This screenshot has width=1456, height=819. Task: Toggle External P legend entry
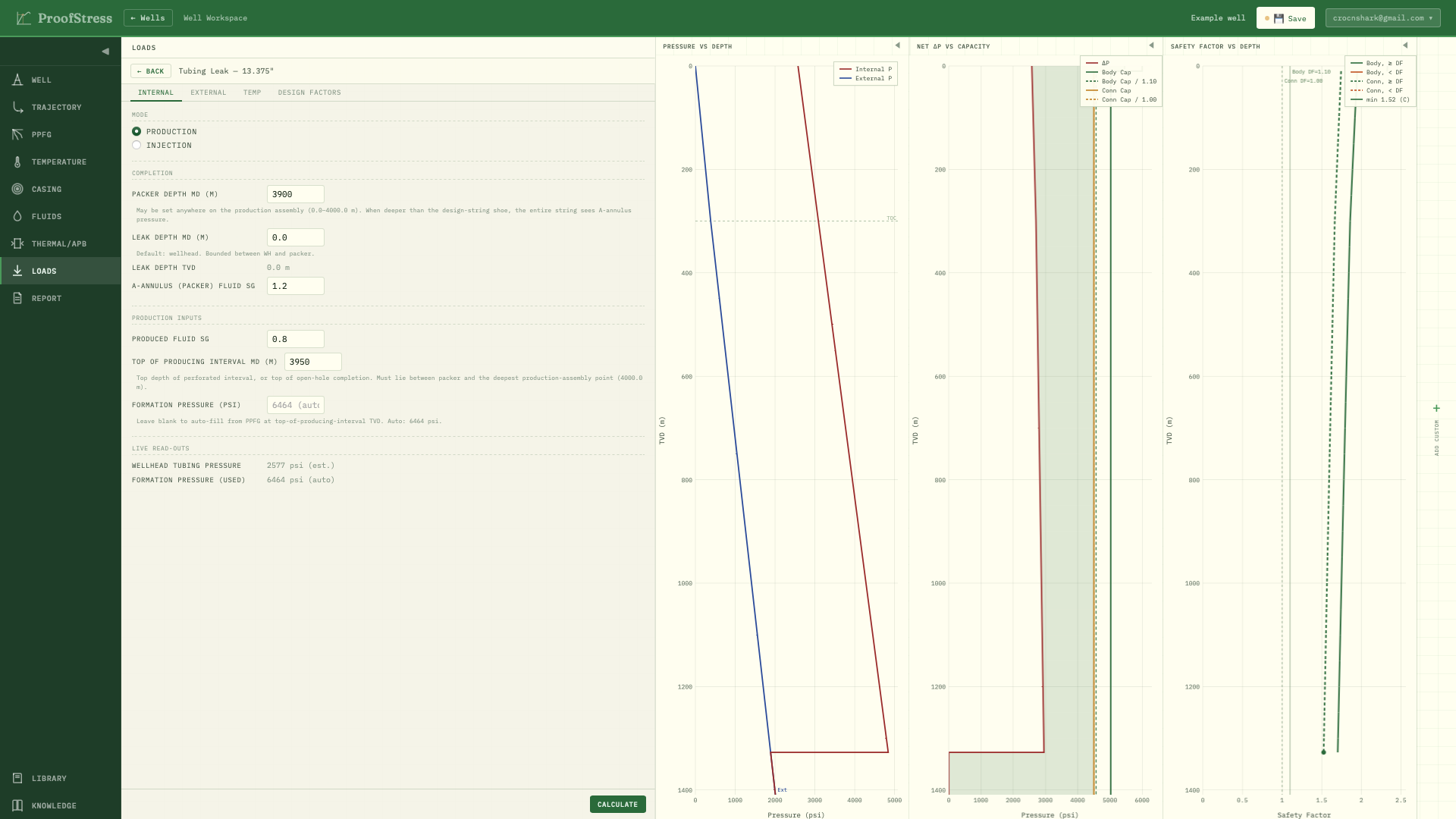point(865,78)
